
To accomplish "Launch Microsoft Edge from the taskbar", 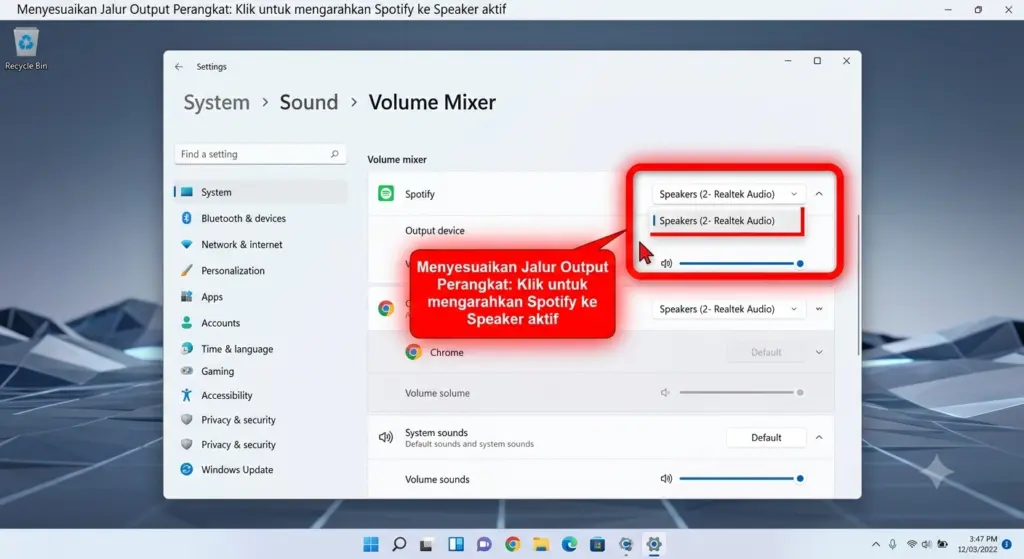I will (x=569, y=544).
